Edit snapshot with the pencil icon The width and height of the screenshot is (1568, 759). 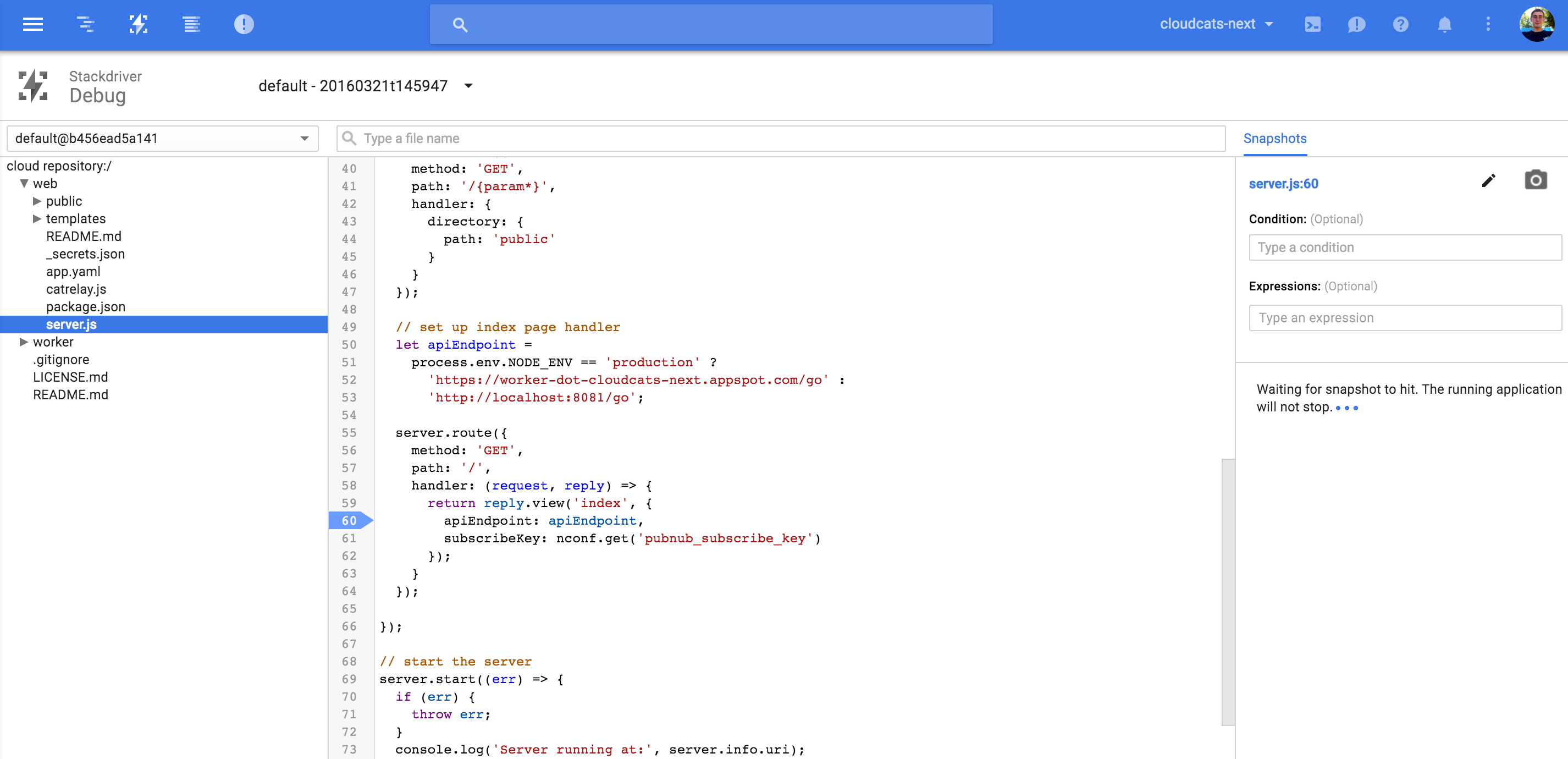pyautogui.click(x=1488, y=181)
